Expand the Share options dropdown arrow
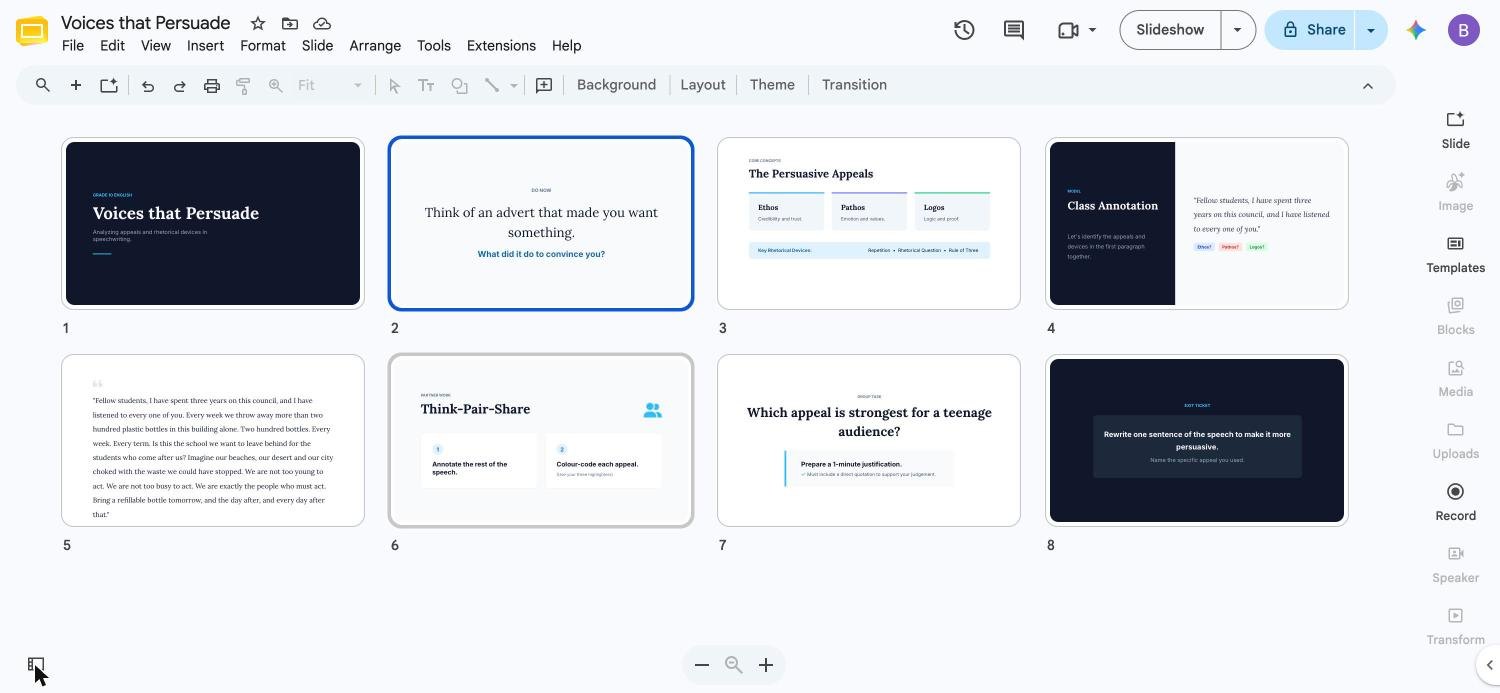 coord(1371,30)
